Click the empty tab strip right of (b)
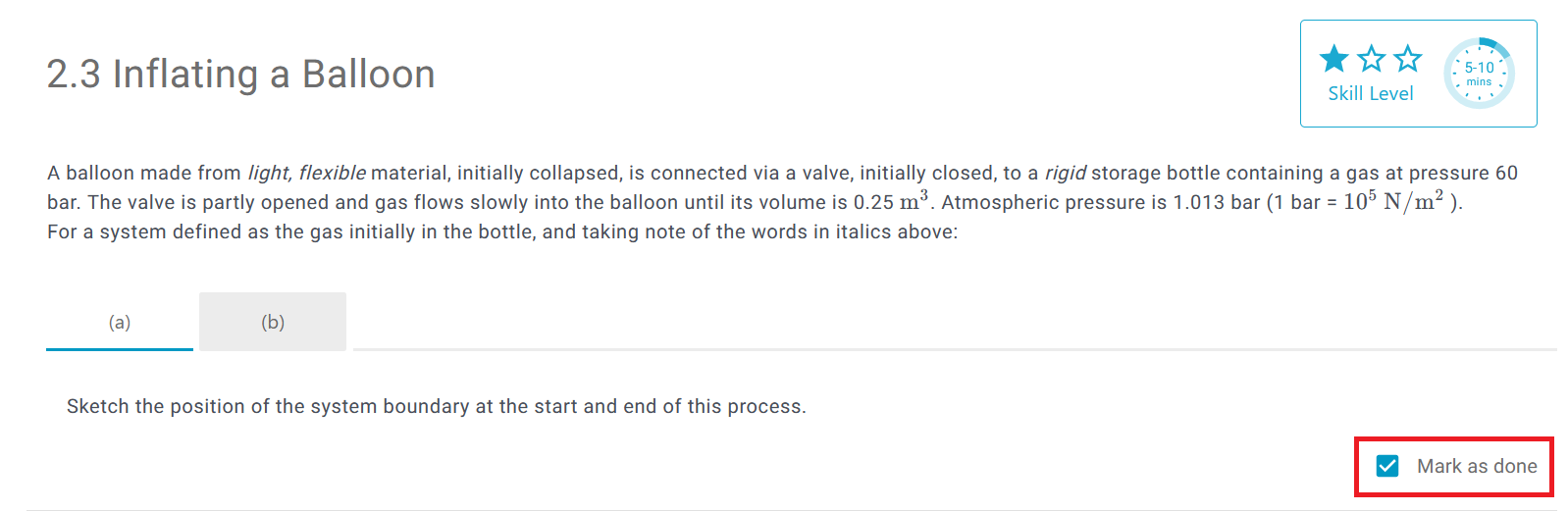This screenshot has height=512, width=1568. pos(952,322)
